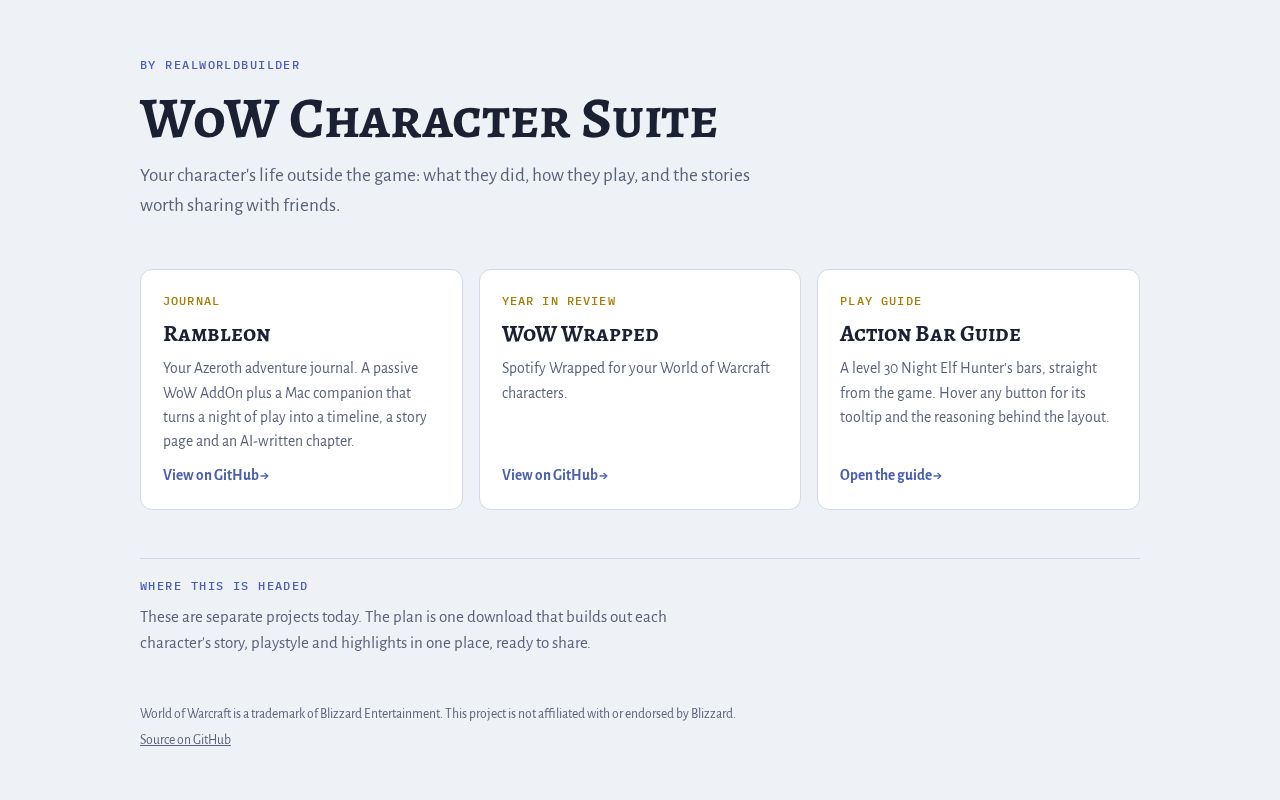Screen dimensions: 1280x800
Task: Click the BY REALWORLDBUILDER byline
Action: 220,65
